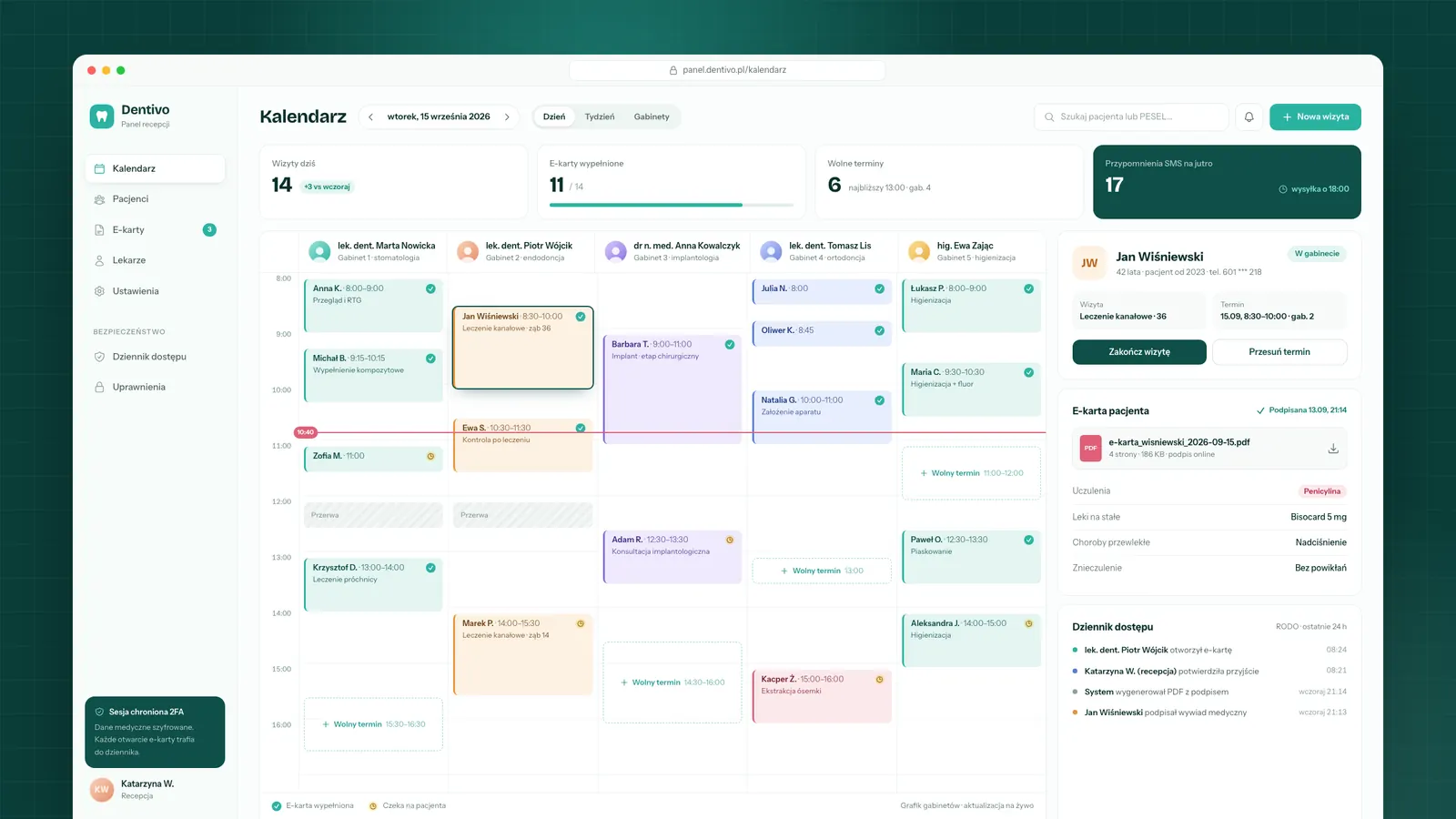Click the red 10:40 current time marker
This screenshot has width=1456, height=819.
point(305,432)
